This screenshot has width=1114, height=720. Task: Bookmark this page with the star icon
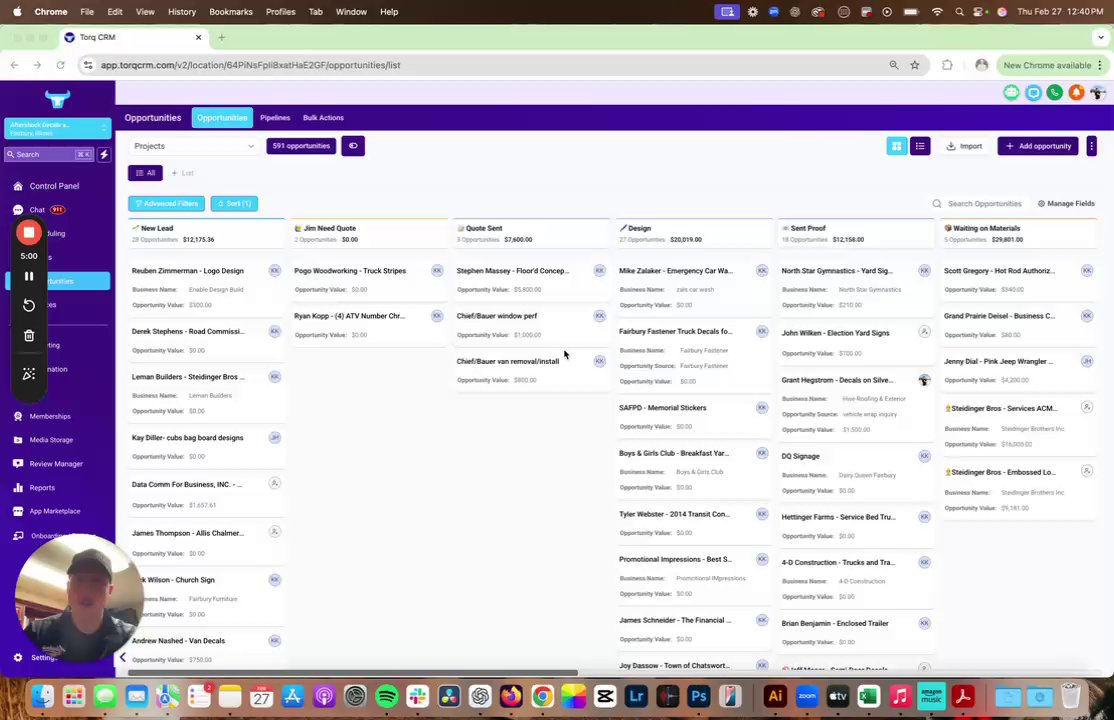[x=915, y=65]
